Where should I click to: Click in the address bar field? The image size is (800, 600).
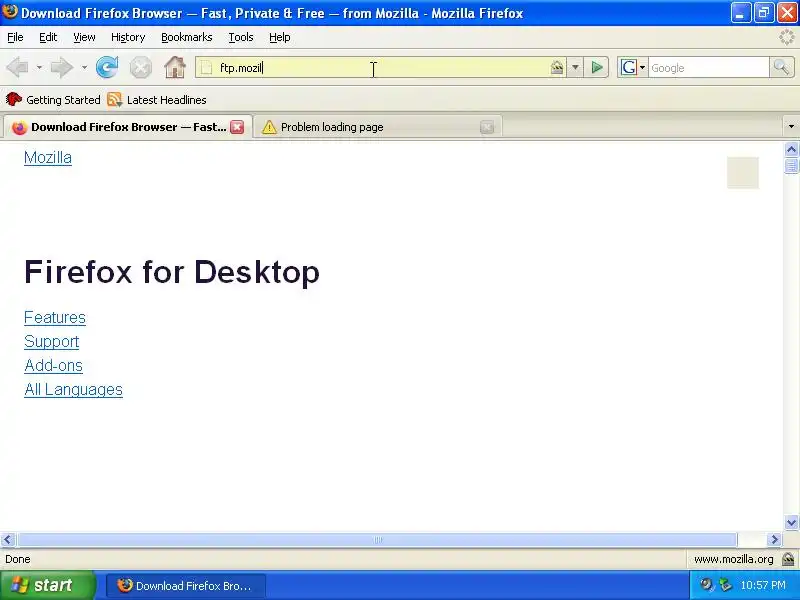pos(380,67)
